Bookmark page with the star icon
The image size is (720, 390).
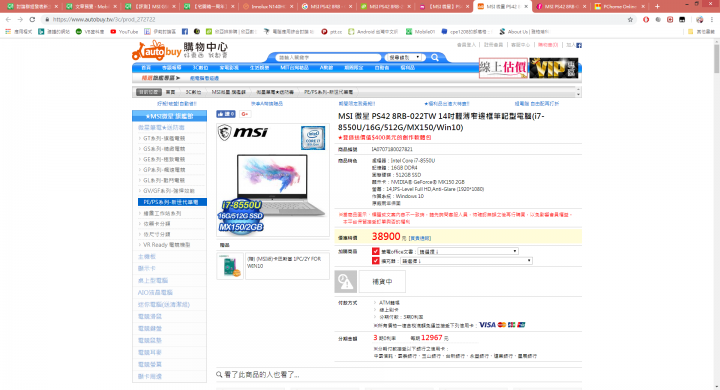click(630, 19)
